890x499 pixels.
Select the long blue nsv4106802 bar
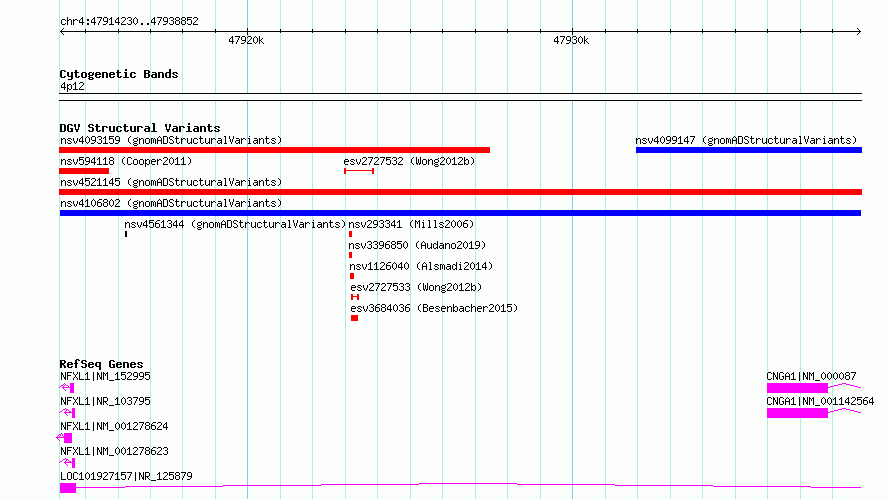460,213
